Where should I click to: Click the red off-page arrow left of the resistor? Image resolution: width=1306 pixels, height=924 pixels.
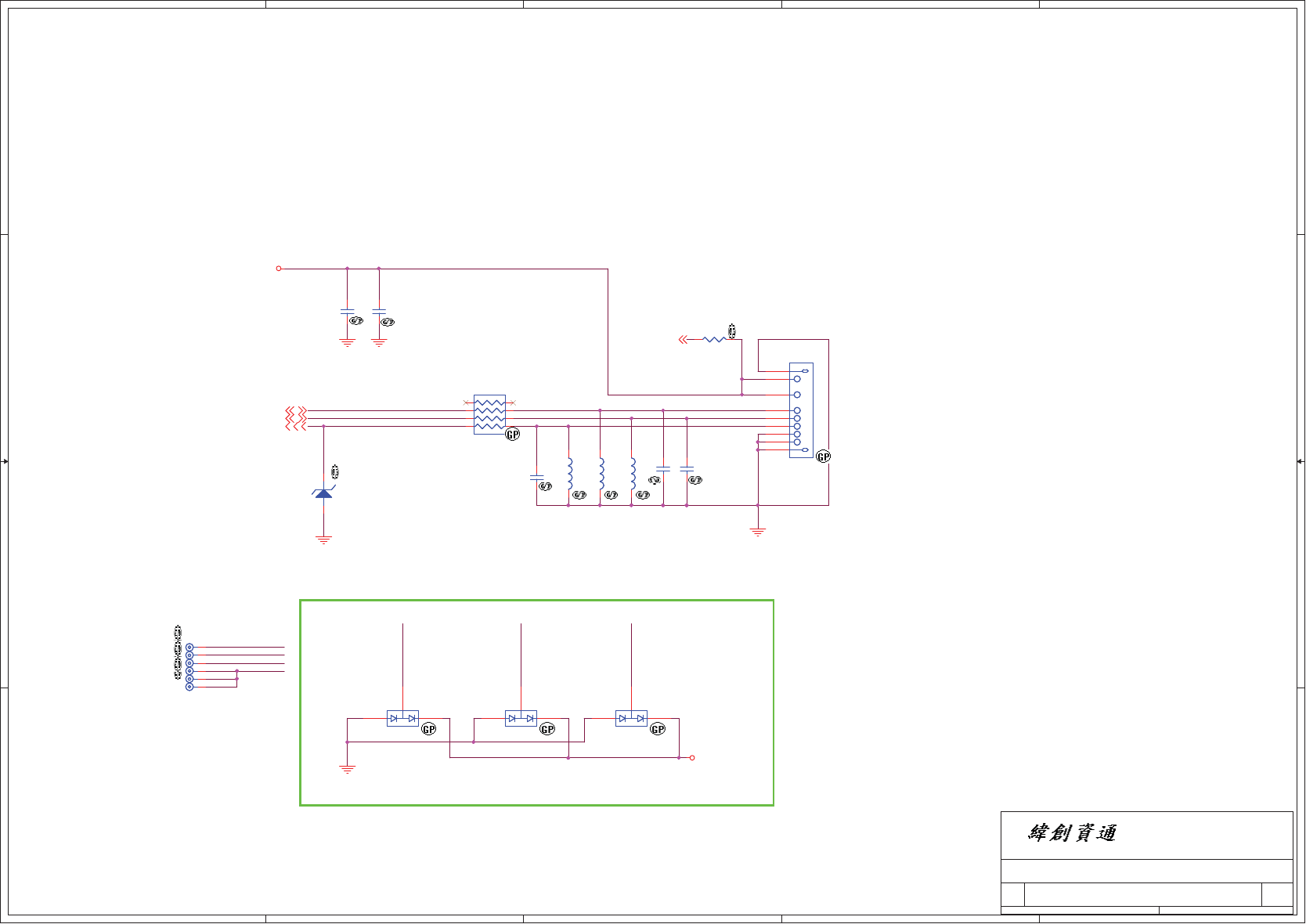click(683, 339)
